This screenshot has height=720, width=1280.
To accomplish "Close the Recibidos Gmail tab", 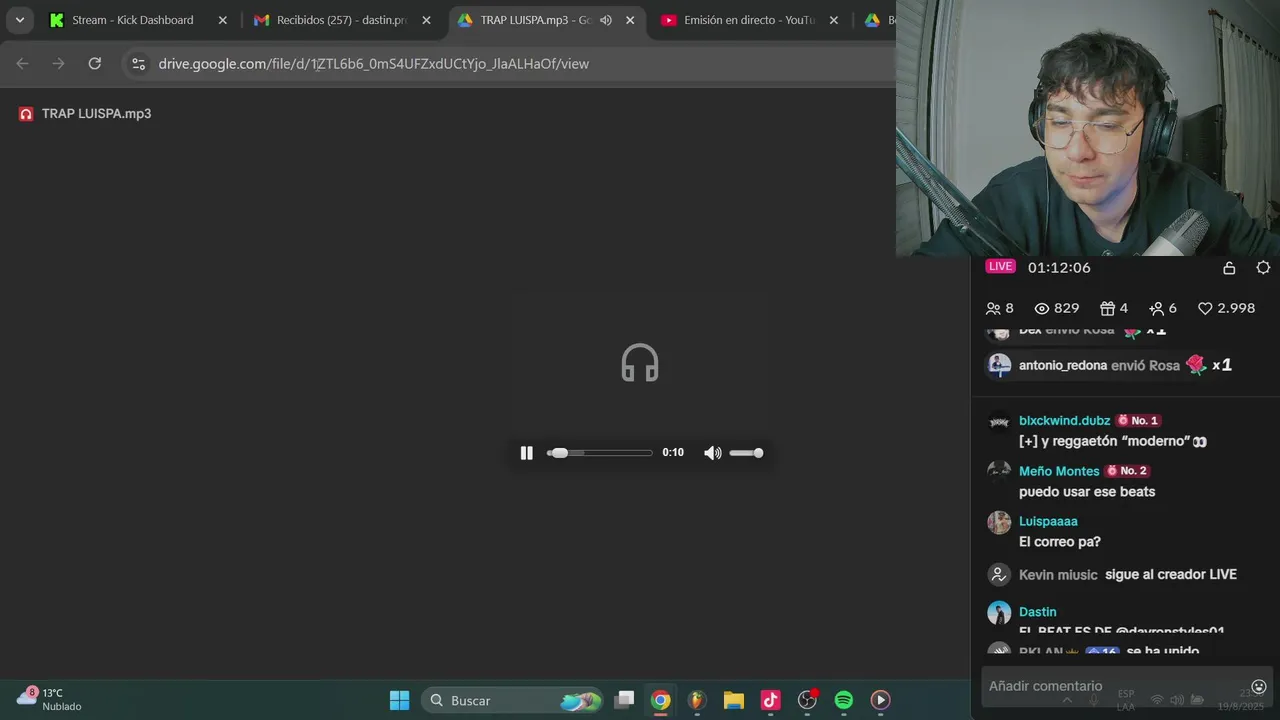I will click(426, 20).
